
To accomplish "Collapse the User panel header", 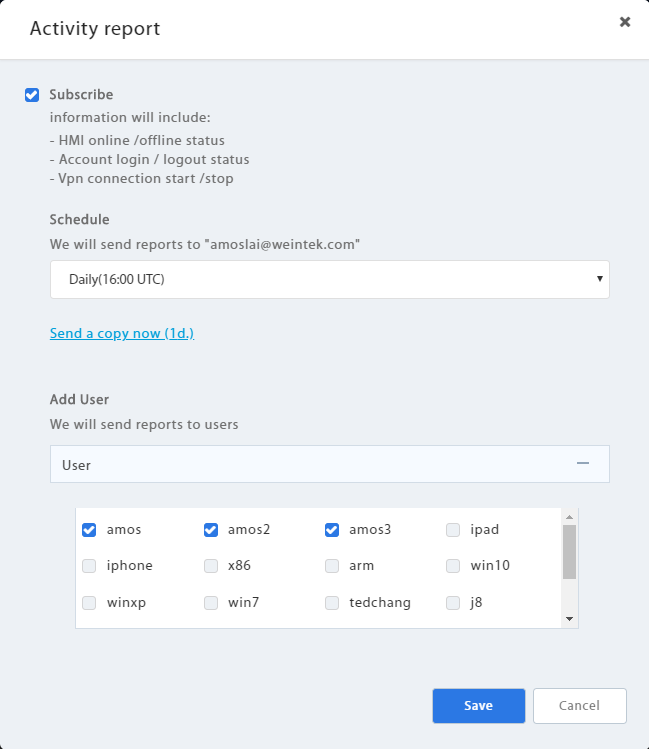I will [330, 464].
